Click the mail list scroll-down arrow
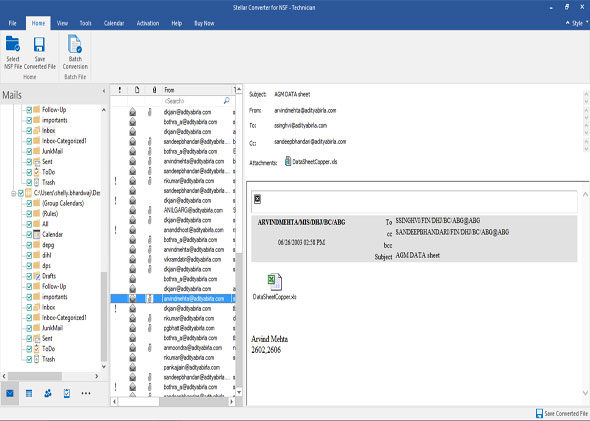 (x=239, y=392)
